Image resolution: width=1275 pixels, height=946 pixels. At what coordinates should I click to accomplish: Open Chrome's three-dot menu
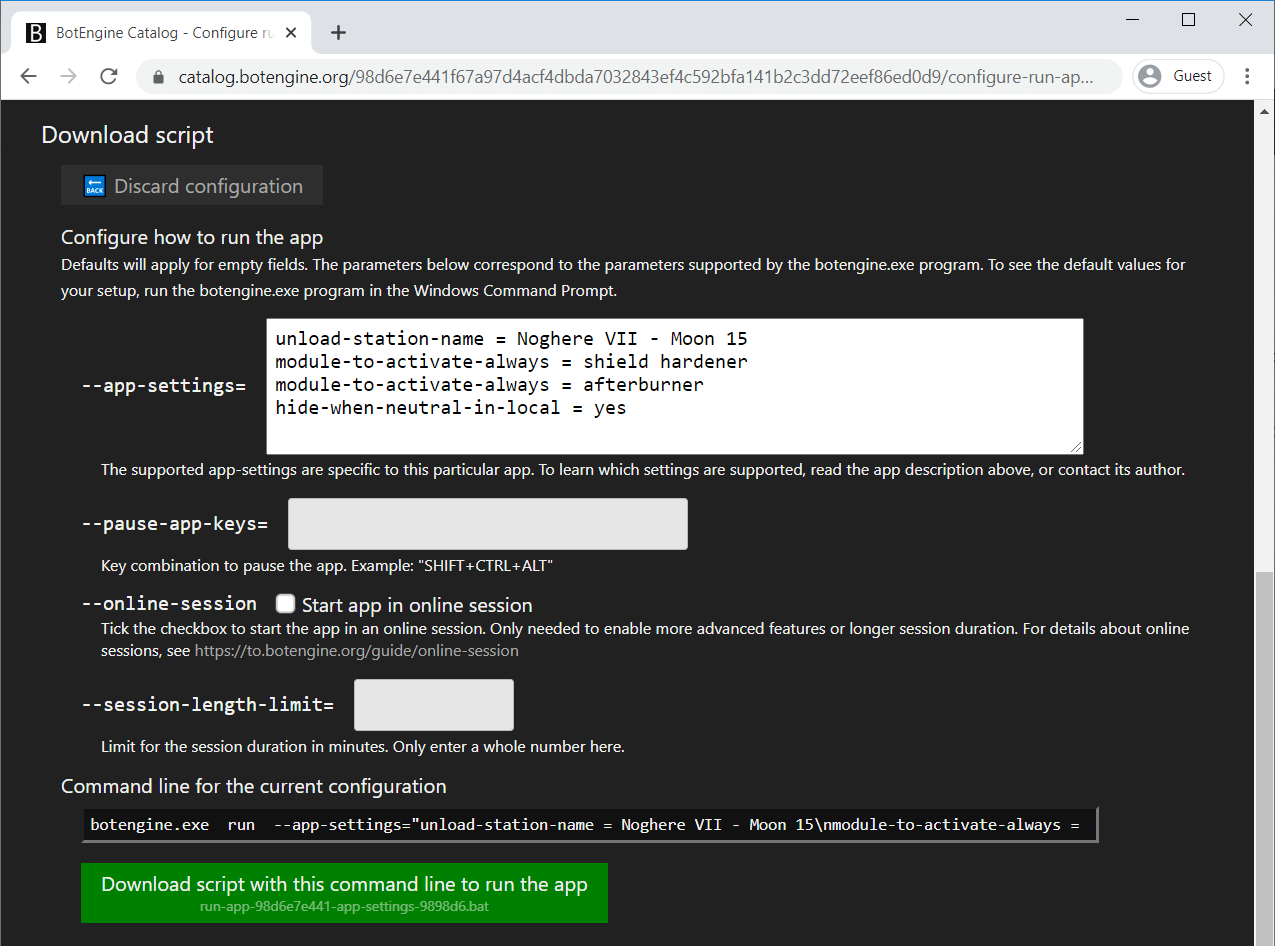coord(1247,76)
